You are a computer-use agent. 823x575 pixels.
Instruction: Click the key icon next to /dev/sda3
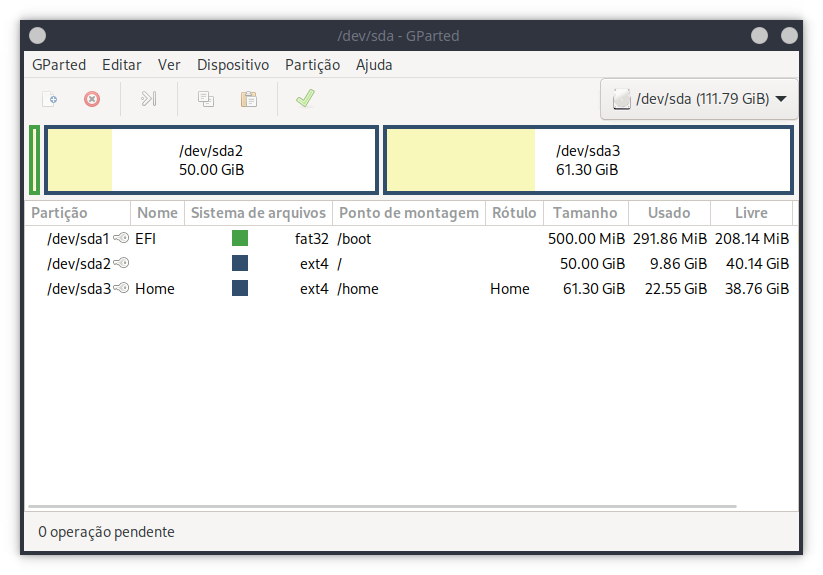coord(123,288)
